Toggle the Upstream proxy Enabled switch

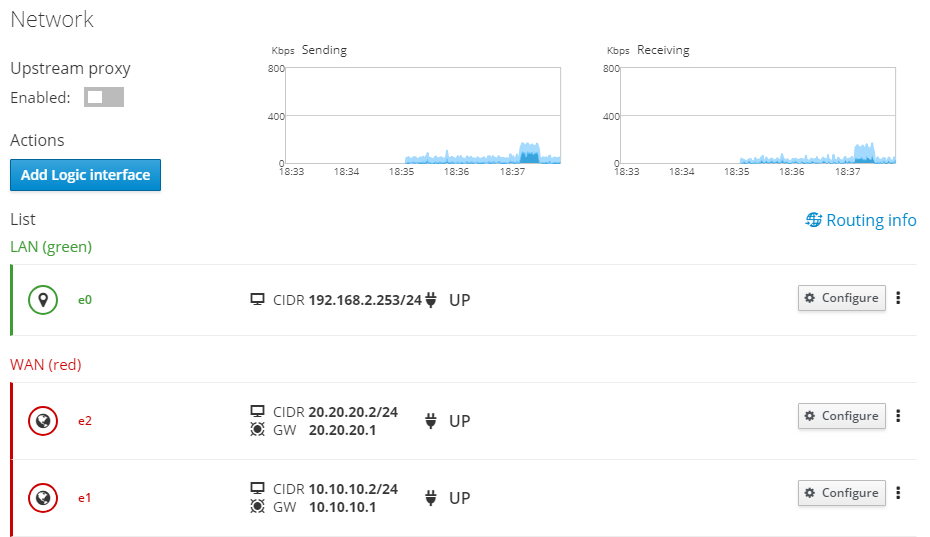coord(104,97)
